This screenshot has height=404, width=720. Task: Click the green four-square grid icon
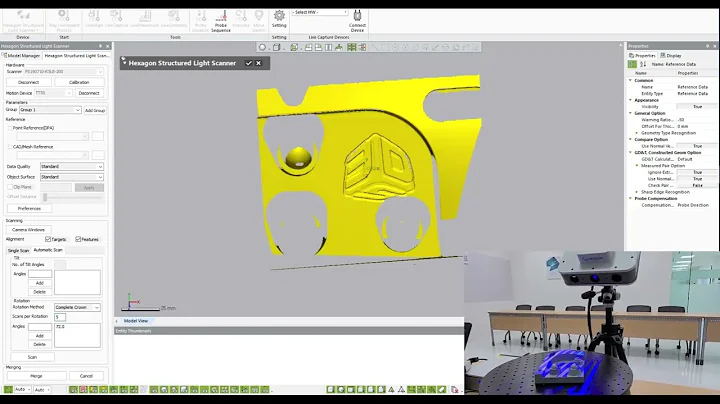[352, 47]
